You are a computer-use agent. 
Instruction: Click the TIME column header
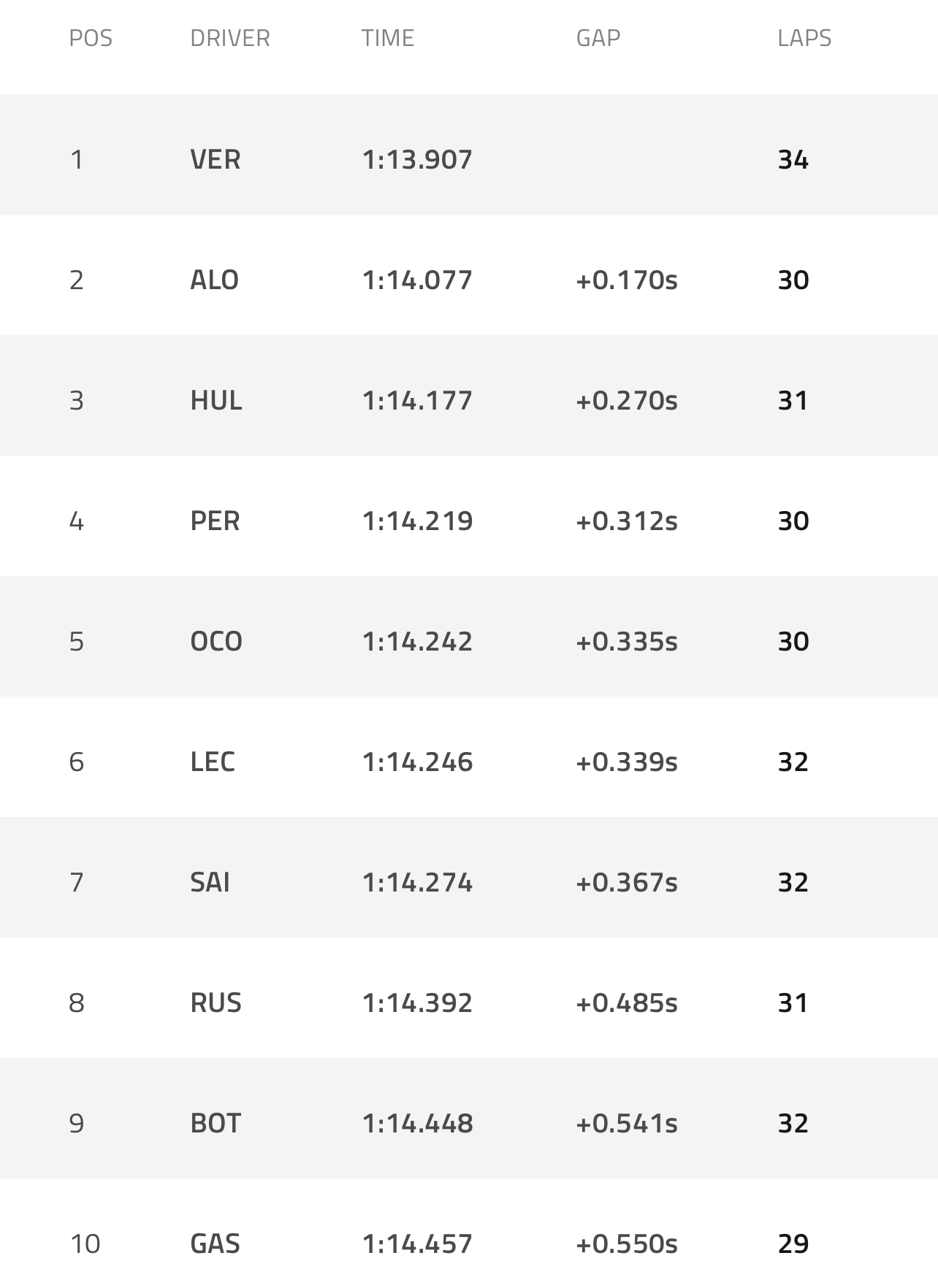[x=387, y=38]
